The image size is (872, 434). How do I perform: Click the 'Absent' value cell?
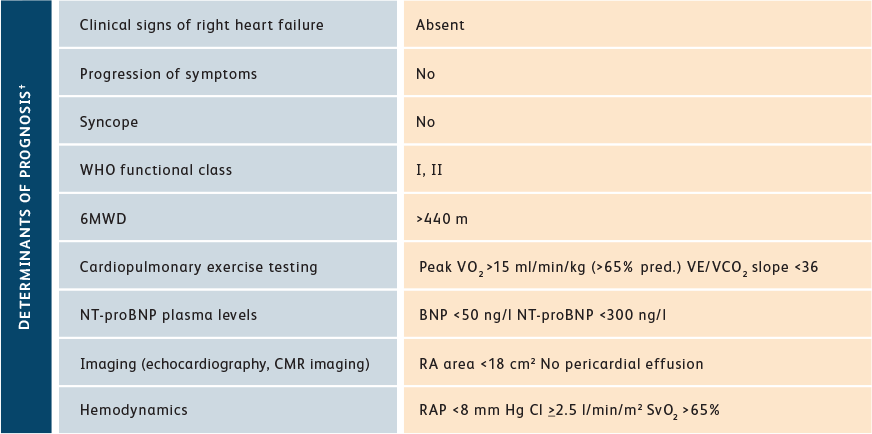440,25
